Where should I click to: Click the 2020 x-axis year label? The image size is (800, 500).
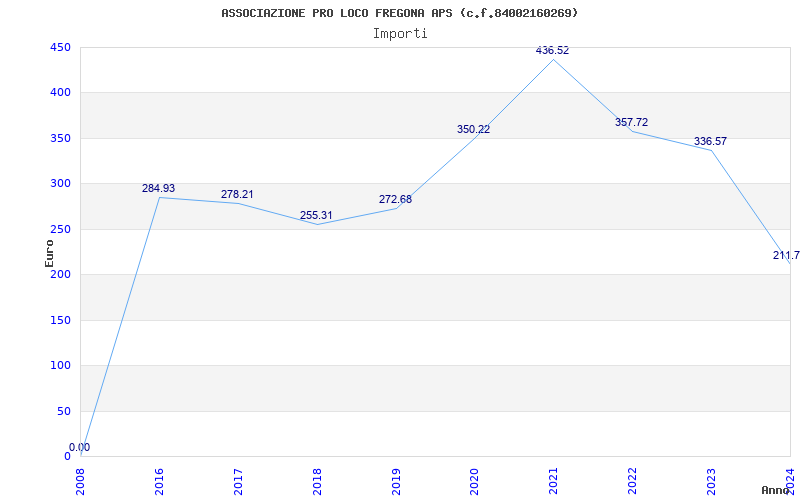point(474,481)
